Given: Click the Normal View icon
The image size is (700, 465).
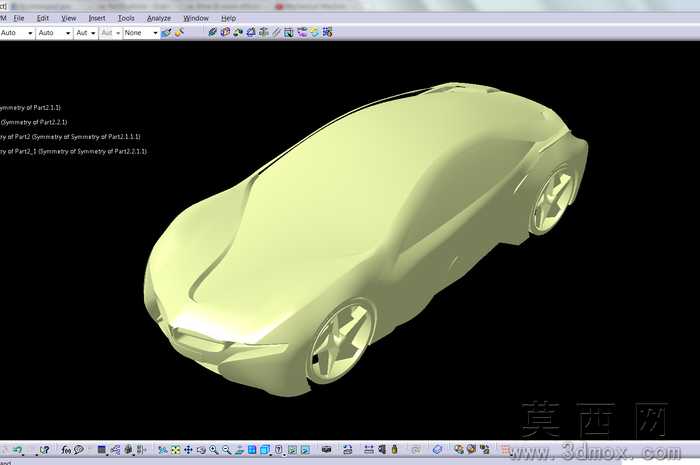Looking at the screenshot, I should point(239,450).
